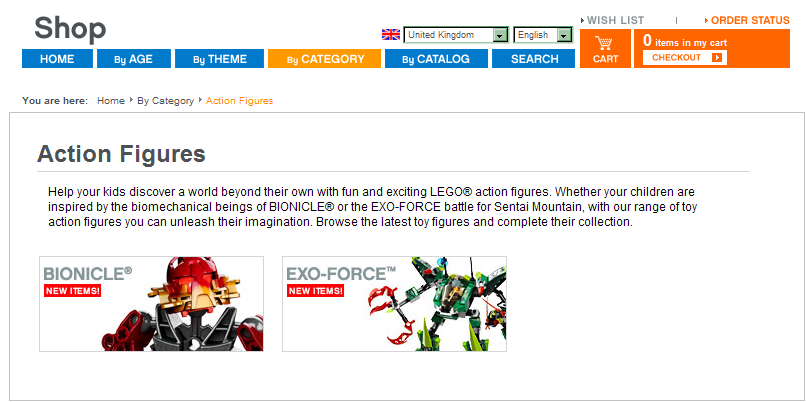Click the arrow icon on CHECKOUT button
Viewport: 806px width, 402px height.
717,58
